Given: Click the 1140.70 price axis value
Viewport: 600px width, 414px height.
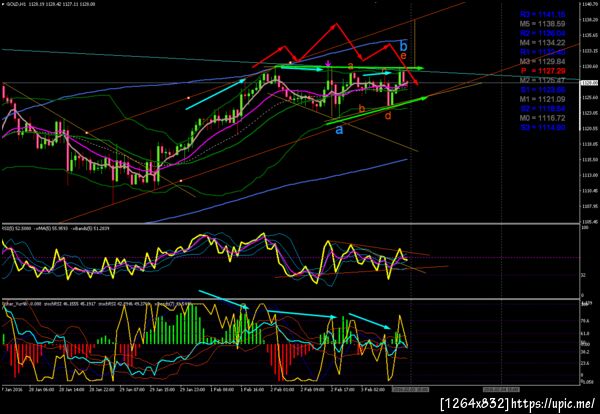Looking at the screenshot, I should (590, 4).
